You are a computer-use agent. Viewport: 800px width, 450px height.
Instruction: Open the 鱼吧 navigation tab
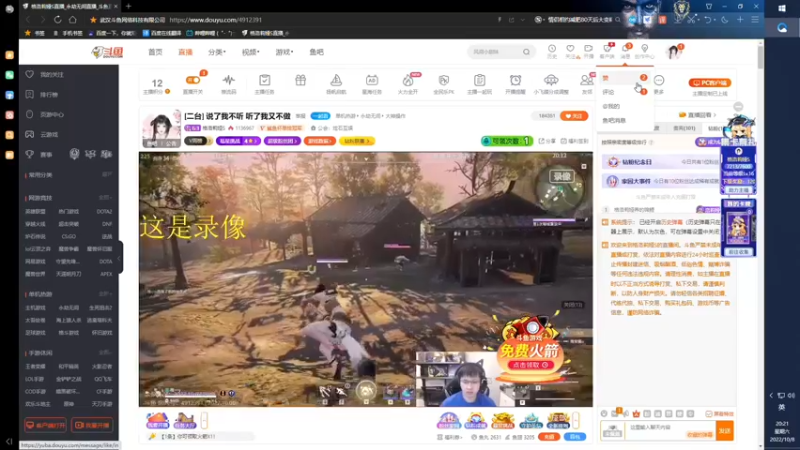point(316,52)
